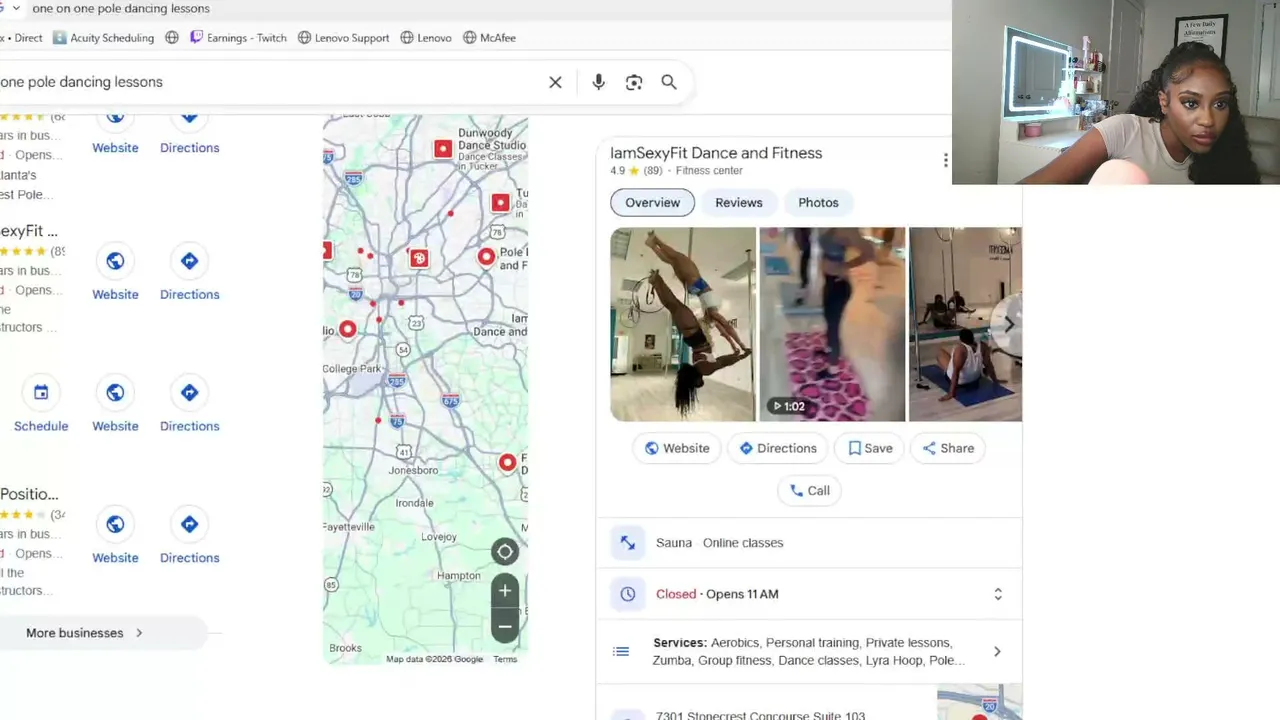
Task: Open the first pole dancer photo
Action: (683, 324)
